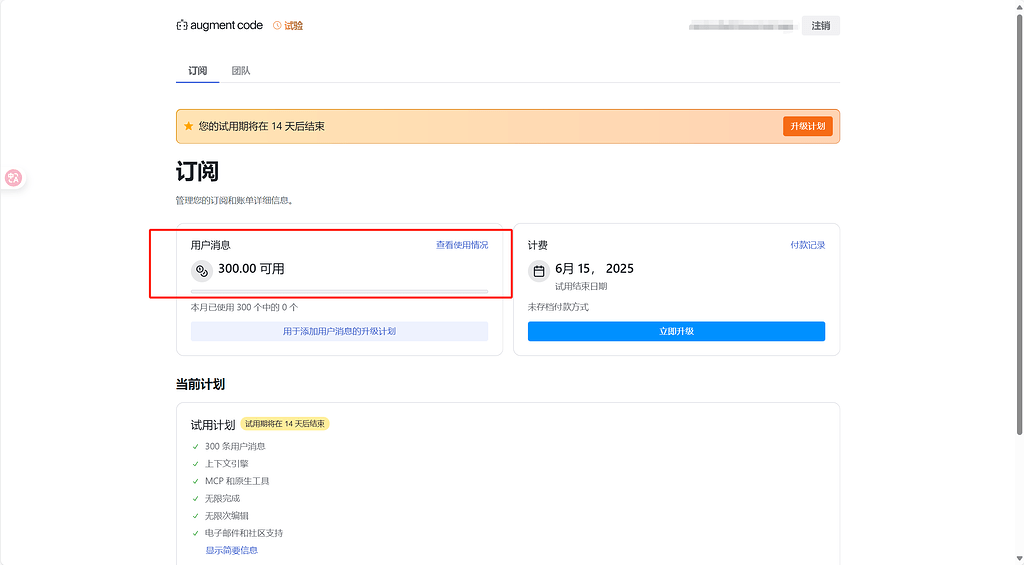Viewport: 1024px width, 565px height.
Task: Click the 用户消息 card title
Action: 210,245
